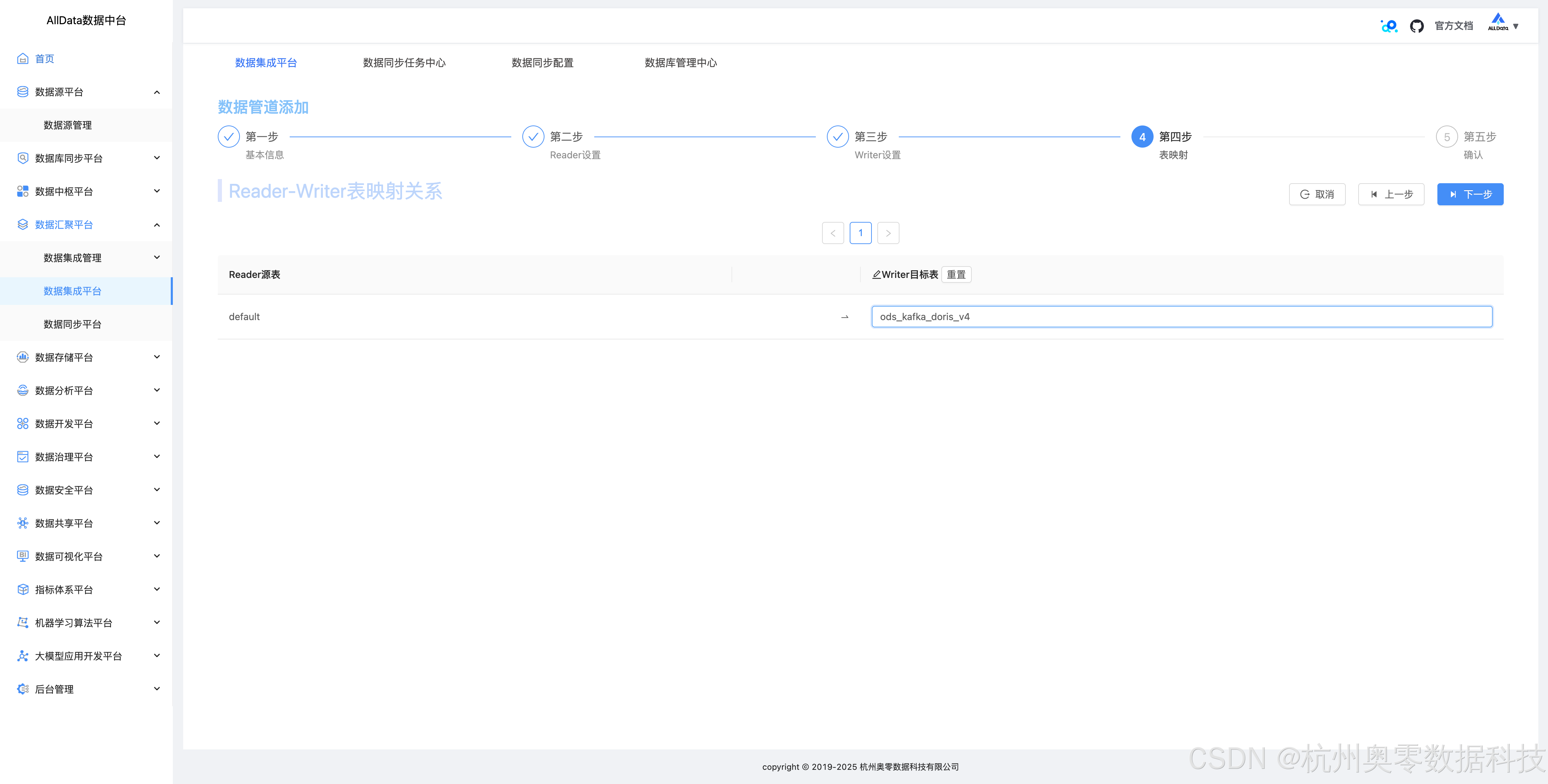Go to previous page arrow
The height and width of the screenshot is (784, 1548).
(833, 233)
